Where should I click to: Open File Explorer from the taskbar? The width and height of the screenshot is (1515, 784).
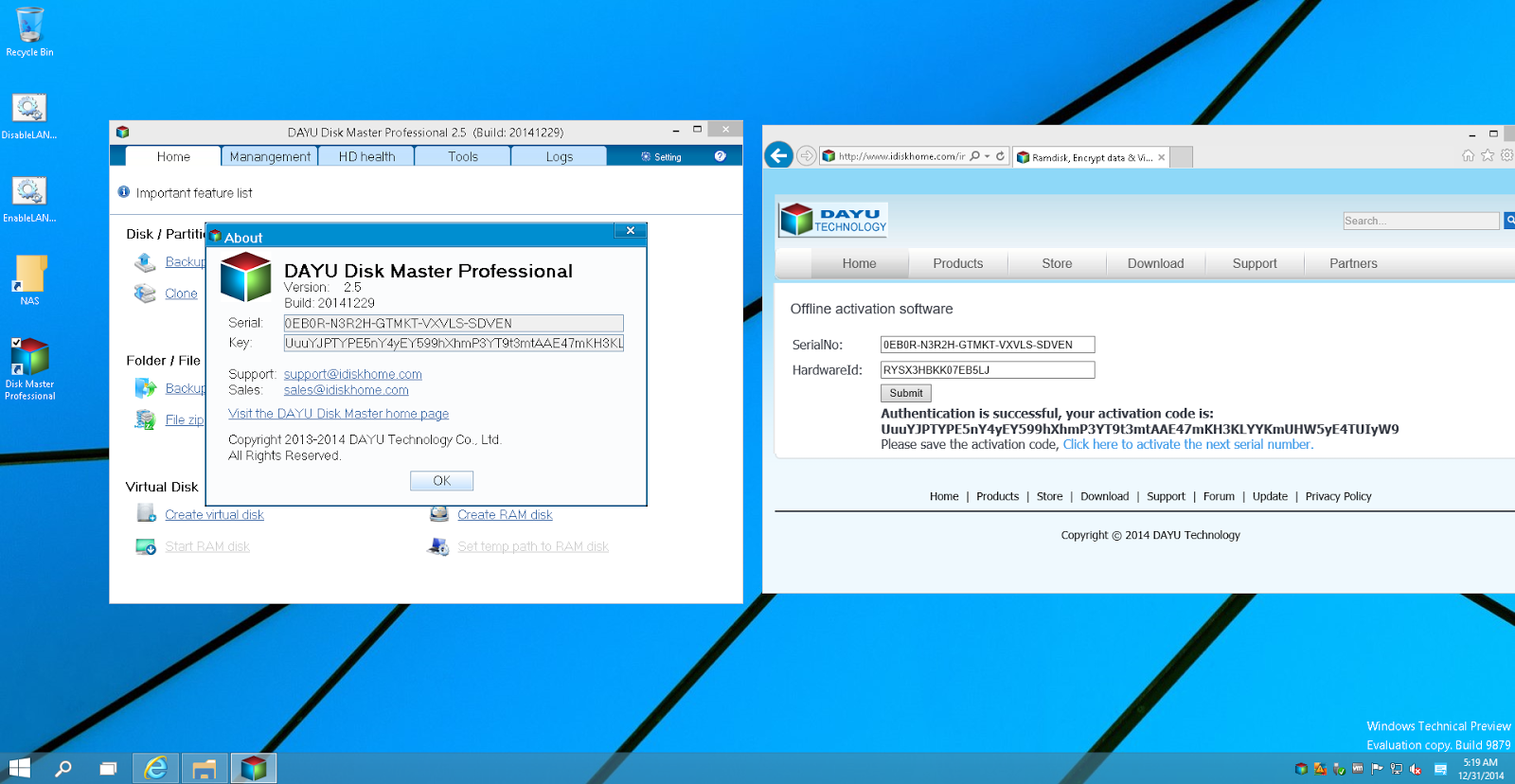(204, 768)
